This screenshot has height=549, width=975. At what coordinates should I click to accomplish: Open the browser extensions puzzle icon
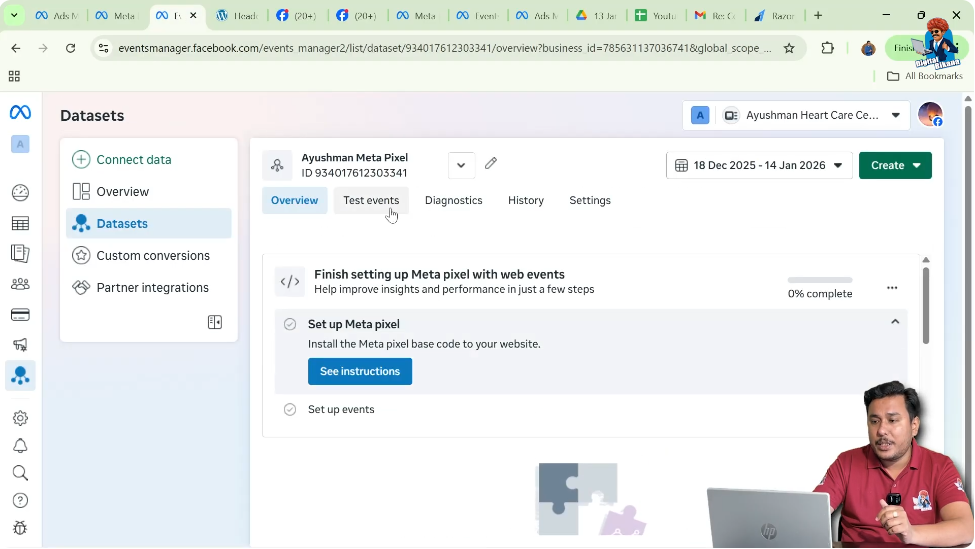coord(827,48)
